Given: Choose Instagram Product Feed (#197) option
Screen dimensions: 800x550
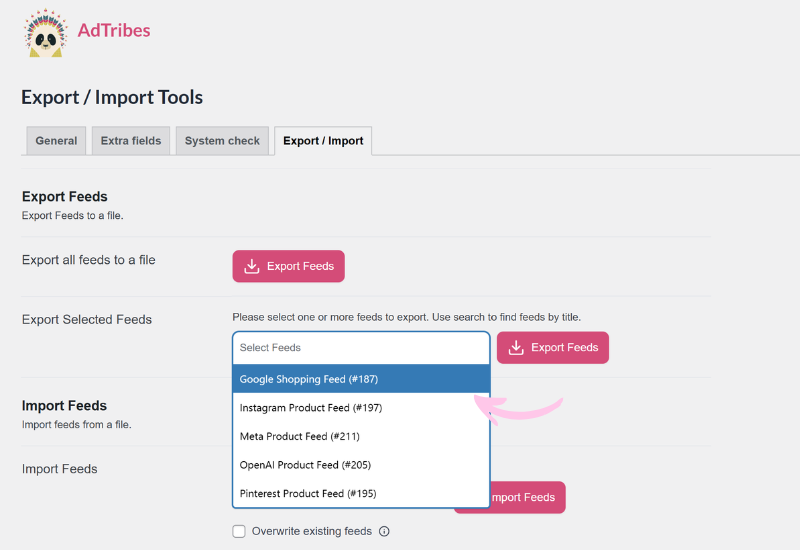Looking at the screenshot, I should 361,408.
